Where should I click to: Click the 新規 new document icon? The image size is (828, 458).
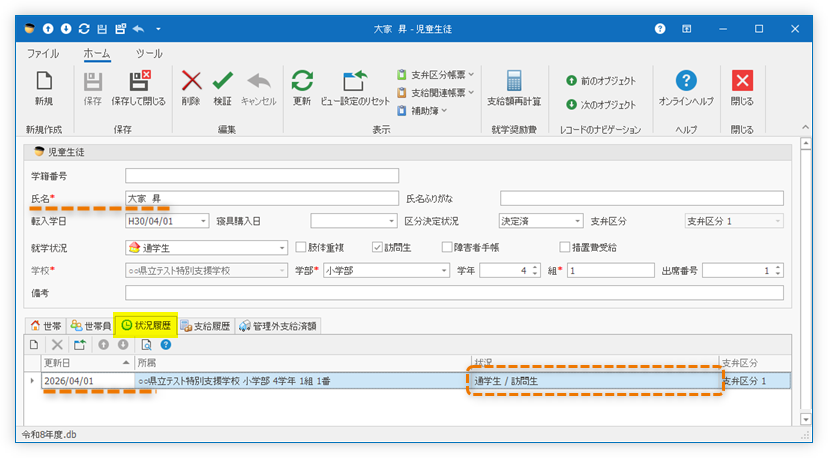coord(44,81)
